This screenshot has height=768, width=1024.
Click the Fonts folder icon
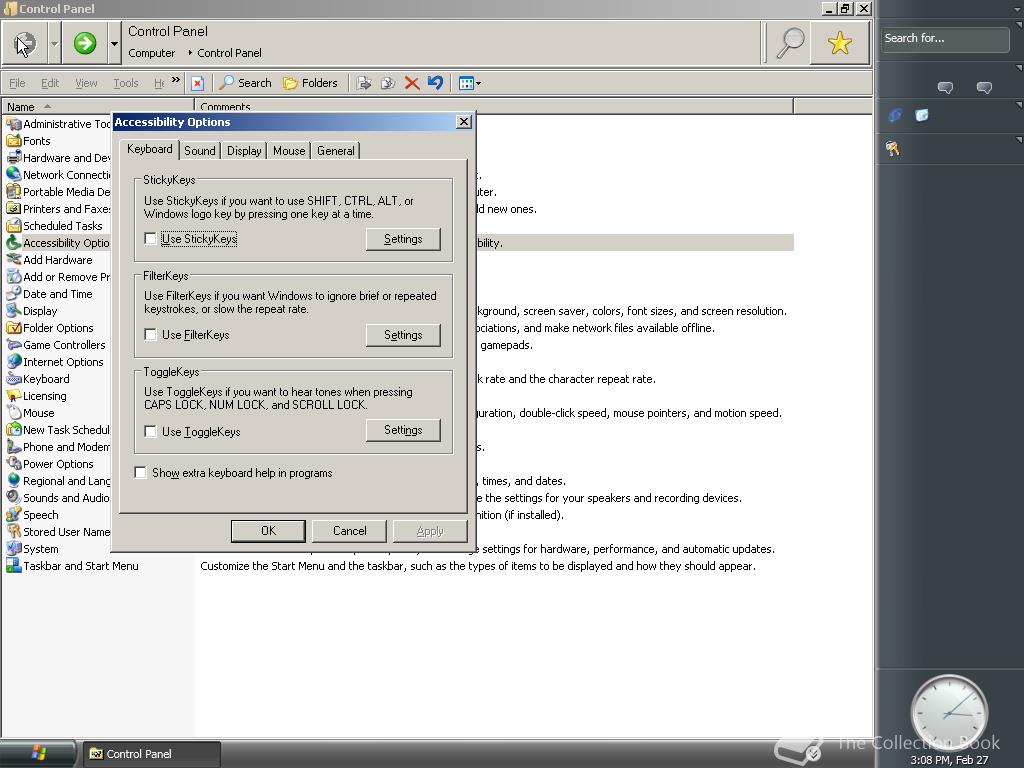(x=14, y=140)
